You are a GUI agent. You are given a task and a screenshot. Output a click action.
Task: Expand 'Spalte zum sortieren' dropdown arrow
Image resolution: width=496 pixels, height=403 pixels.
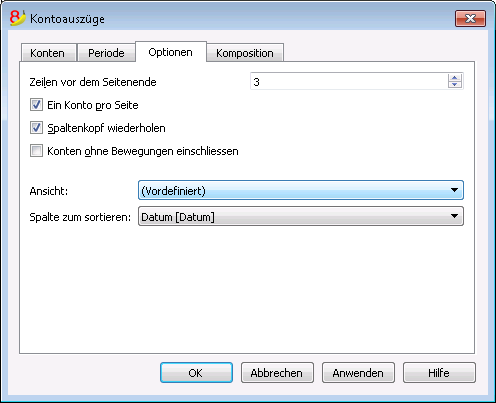[x=454, y=216]
